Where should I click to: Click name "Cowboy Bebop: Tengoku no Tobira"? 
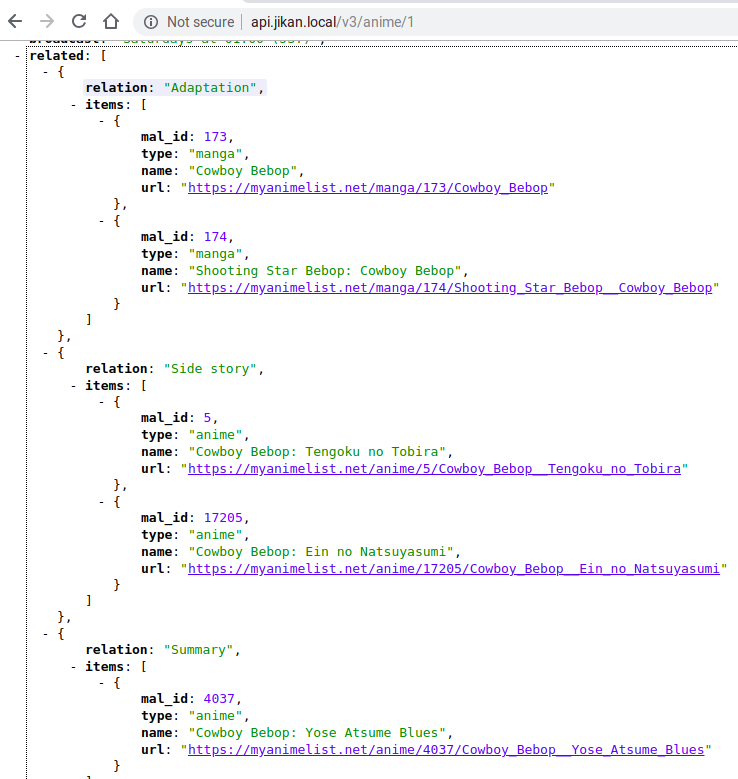click(317, 452)
